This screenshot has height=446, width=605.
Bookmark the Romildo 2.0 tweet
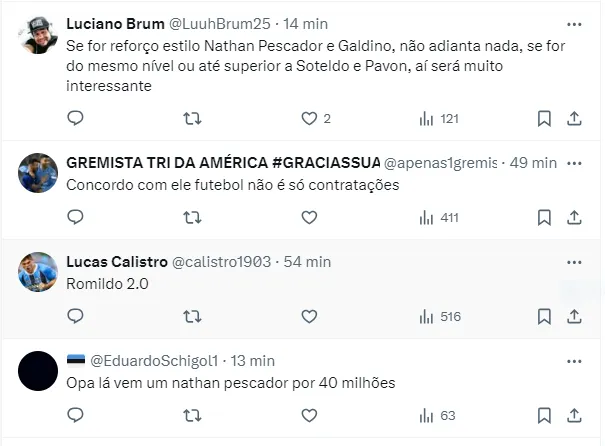tap(544, 317)
